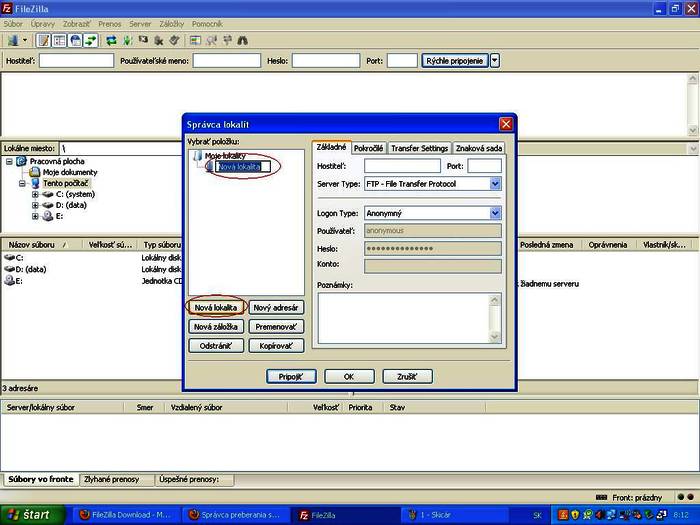Click the Premenovať button
The image size is (700, 525).
(276, 327)
